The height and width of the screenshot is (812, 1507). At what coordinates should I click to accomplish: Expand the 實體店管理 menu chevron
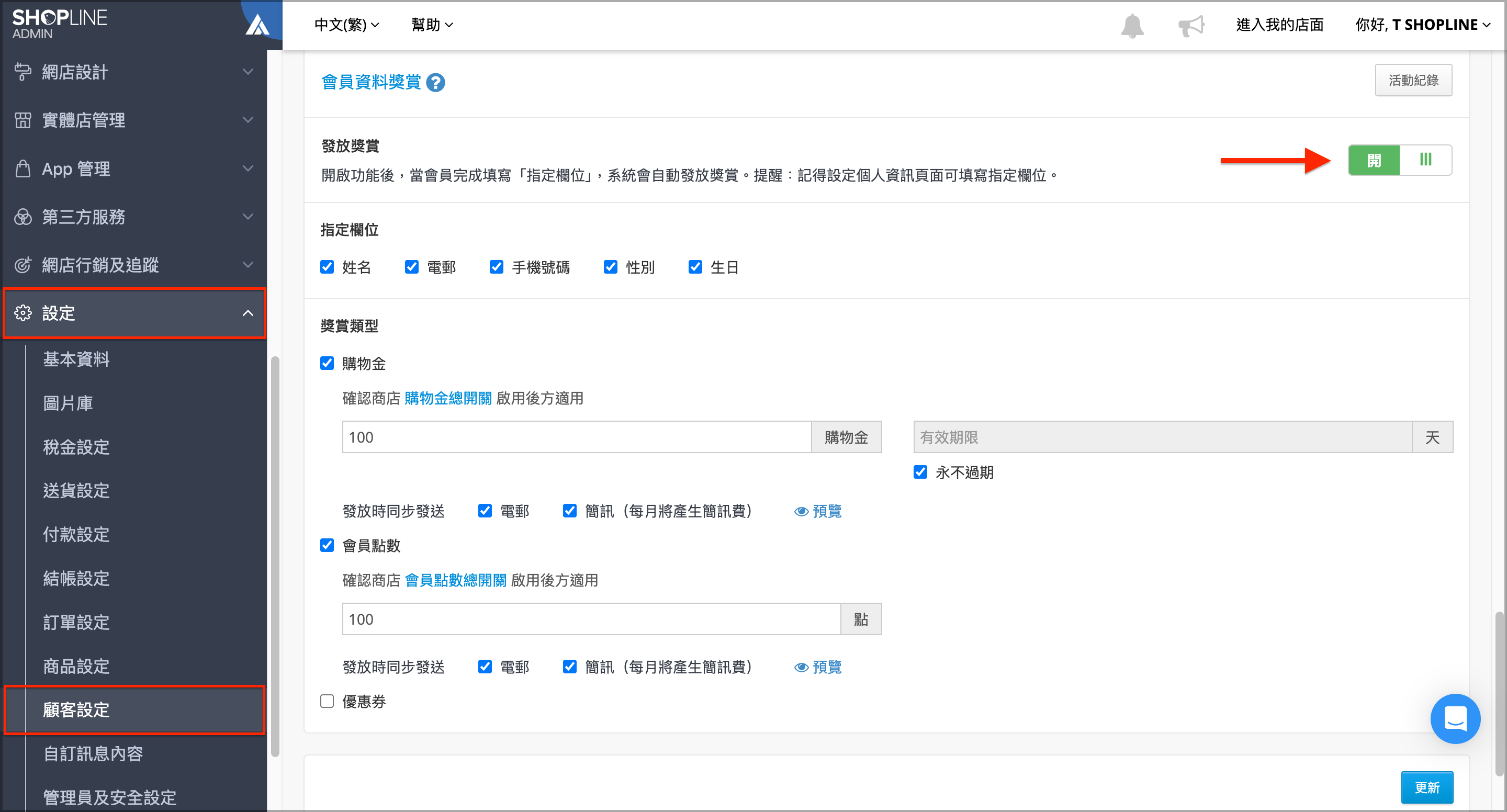(x=248, y=120)
